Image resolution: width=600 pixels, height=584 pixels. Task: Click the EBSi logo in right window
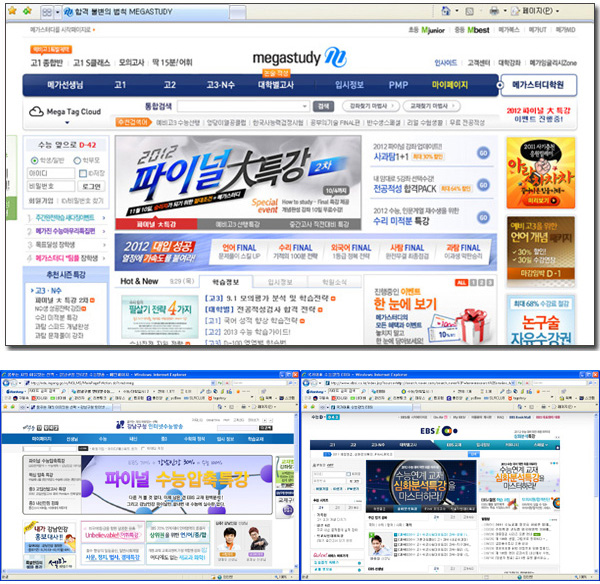coord(438,431)
